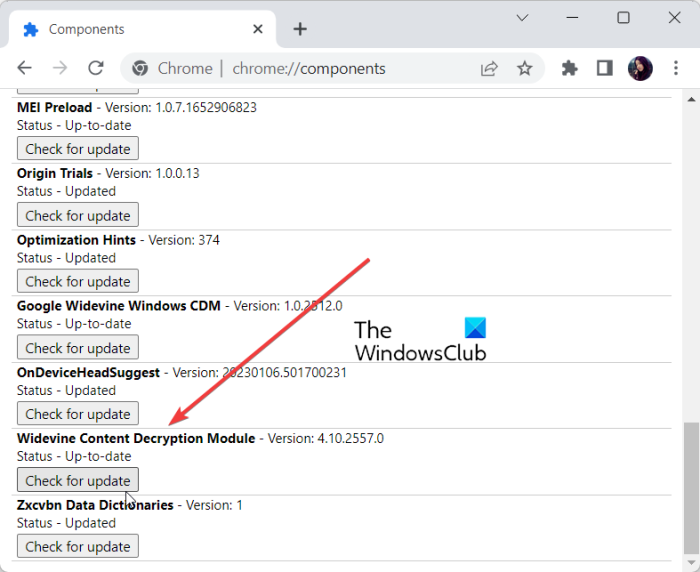Click version text '1.0.7.1652906823'
This screenshot has height=572, width=700.
(x=206, y=108)
